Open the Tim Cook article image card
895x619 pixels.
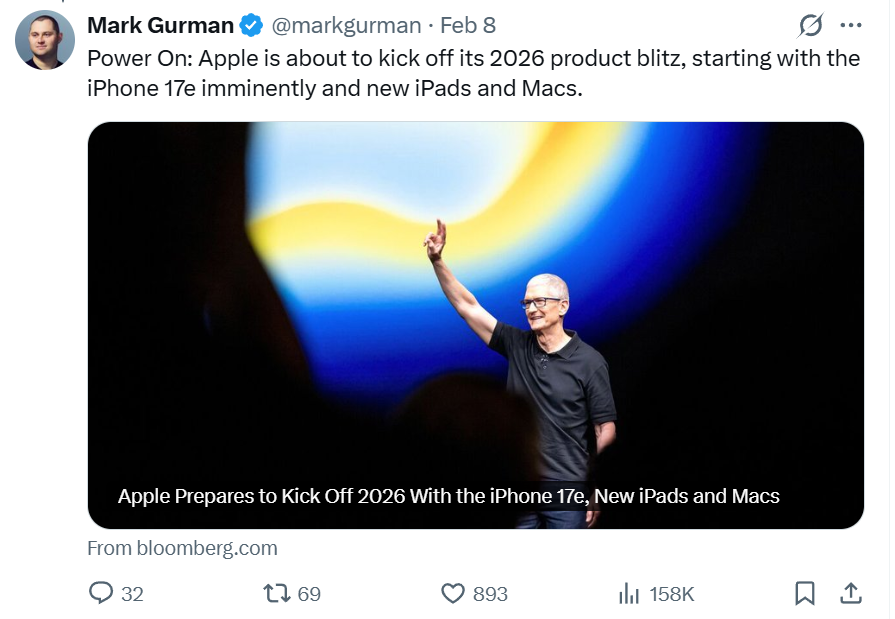(475, 300)
